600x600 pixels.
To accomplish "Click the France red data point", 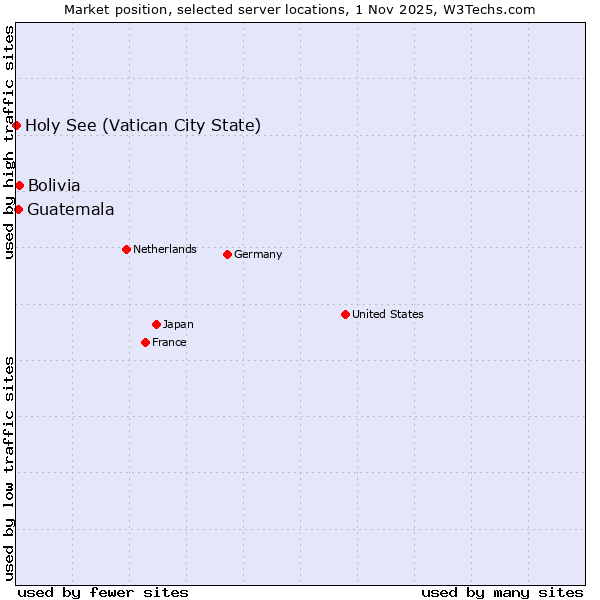I will click(x=145, y=342).
